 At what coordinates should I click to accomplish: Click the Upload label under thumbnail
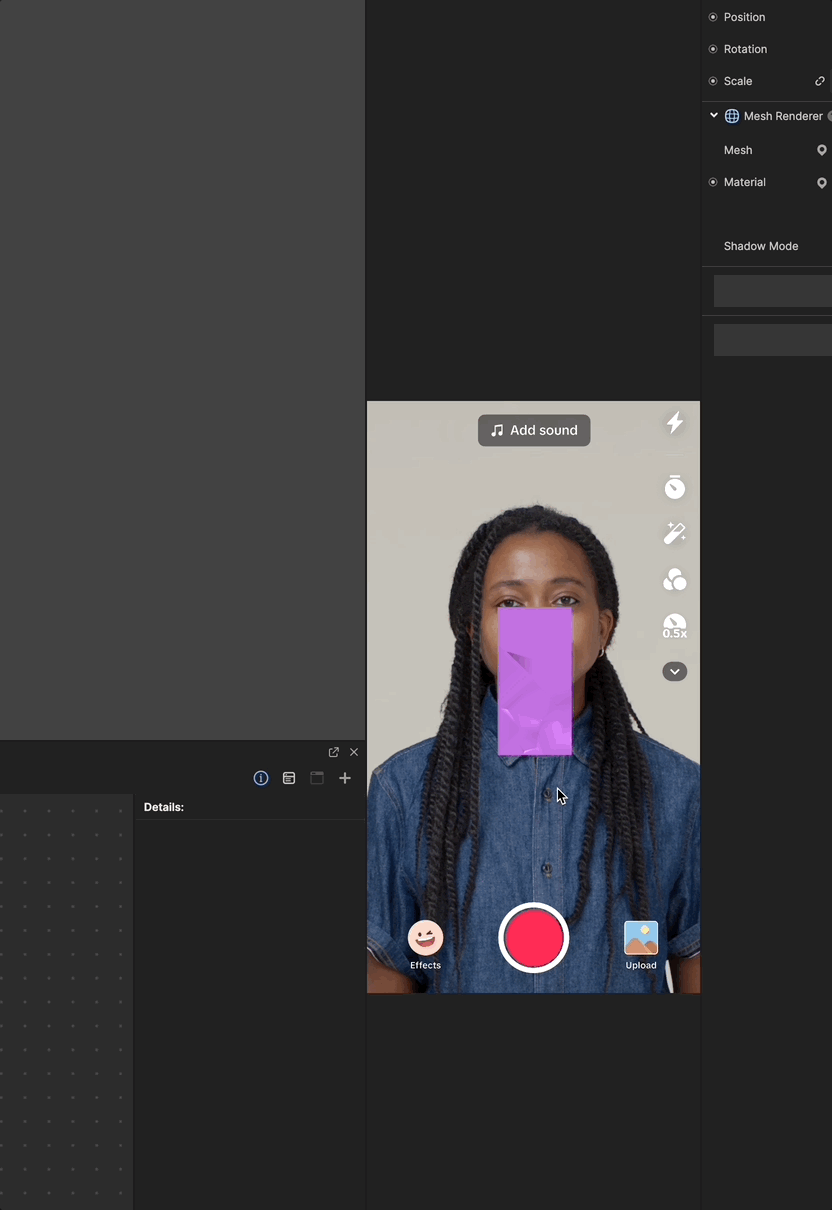(641, 965)
